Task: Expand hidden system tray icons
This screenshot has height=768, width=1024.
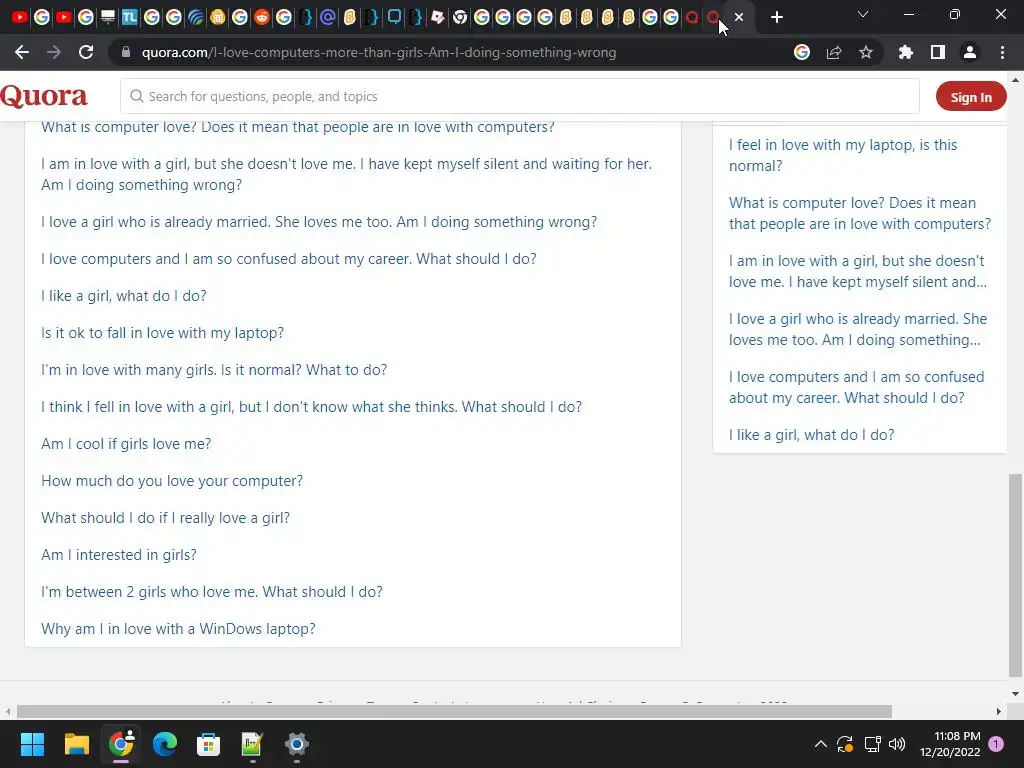Action: [821, 744]
